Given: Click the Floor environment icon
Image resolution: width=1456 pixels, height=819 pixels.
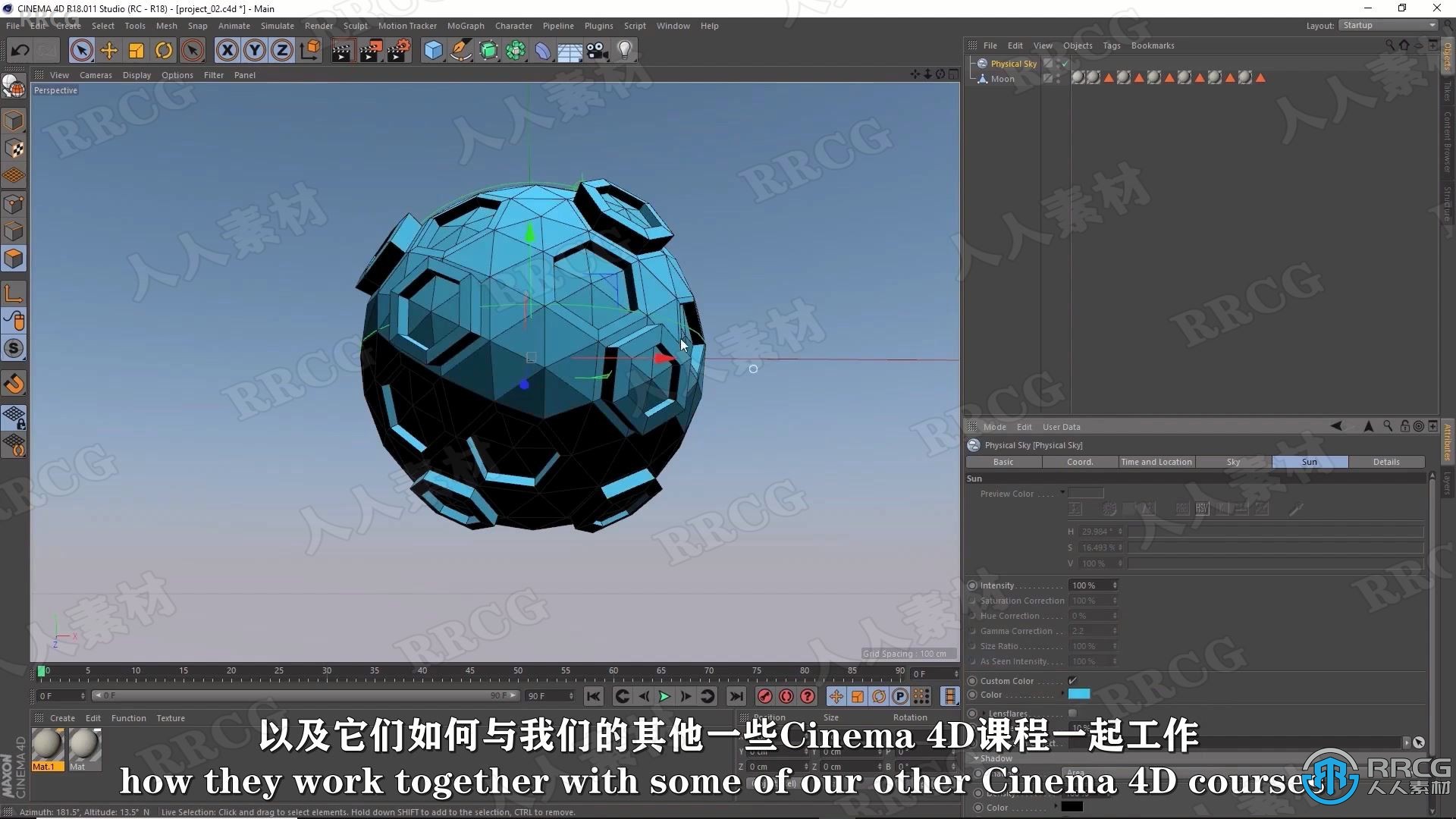Looking at the screenshot, I should coord(570,51).
